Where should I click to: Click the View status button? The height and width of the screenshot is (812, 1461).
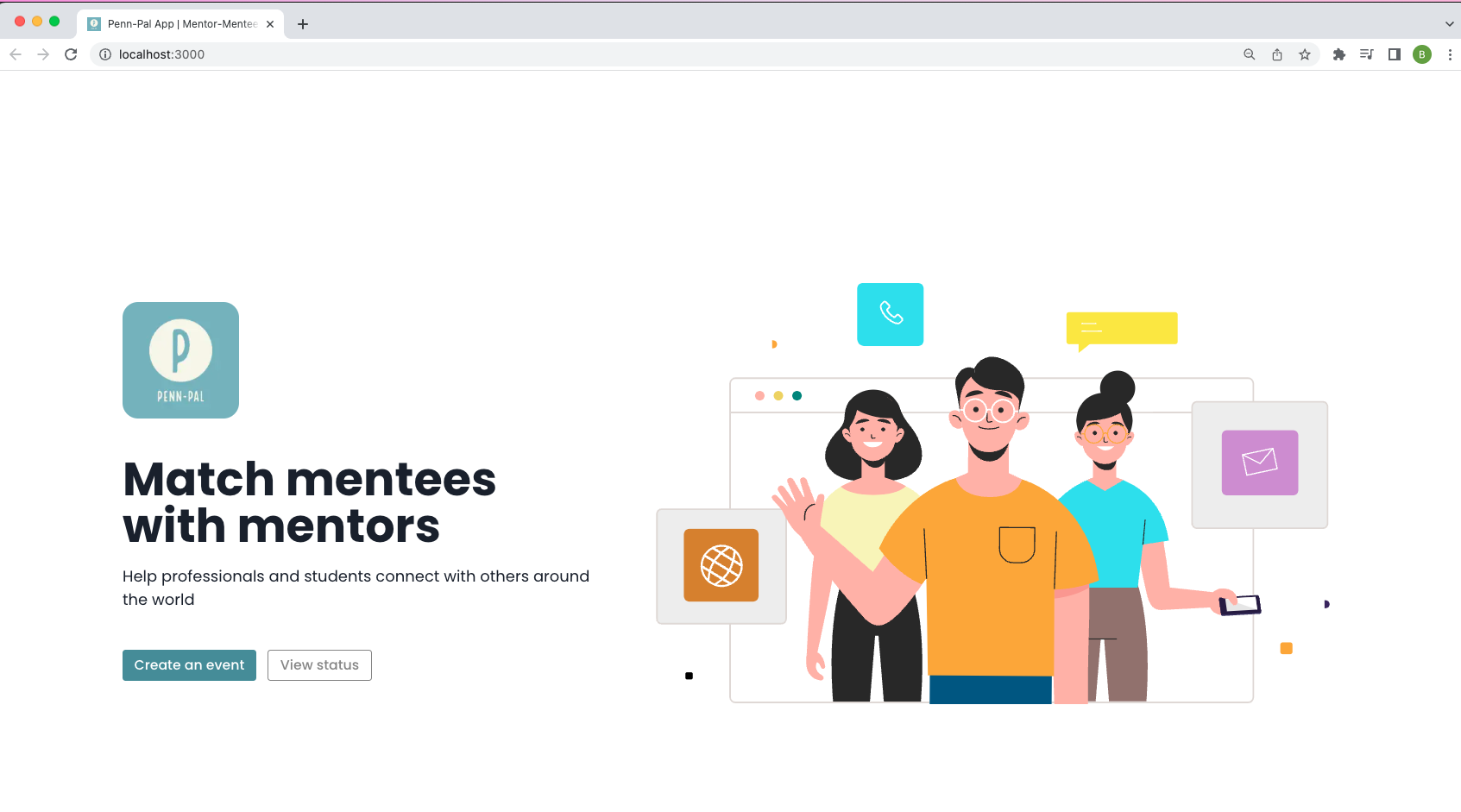319,665
